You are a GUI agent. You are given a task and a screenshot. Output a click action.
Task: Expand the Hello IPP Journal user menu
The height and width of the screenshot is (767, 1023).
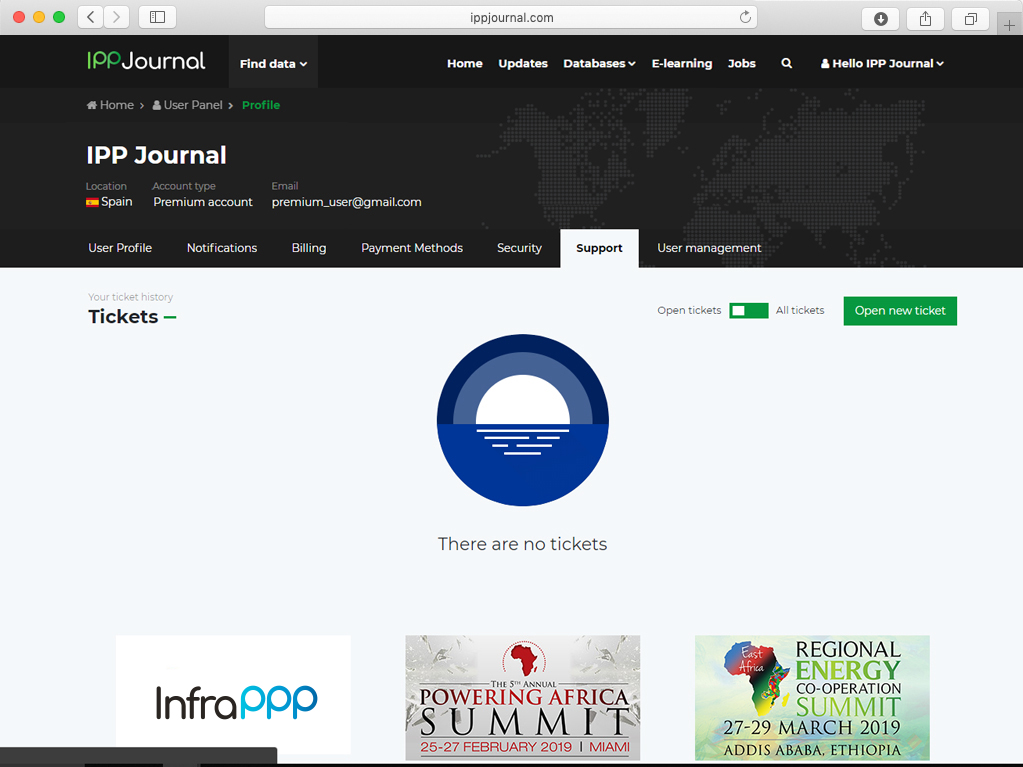click(882, 63)
